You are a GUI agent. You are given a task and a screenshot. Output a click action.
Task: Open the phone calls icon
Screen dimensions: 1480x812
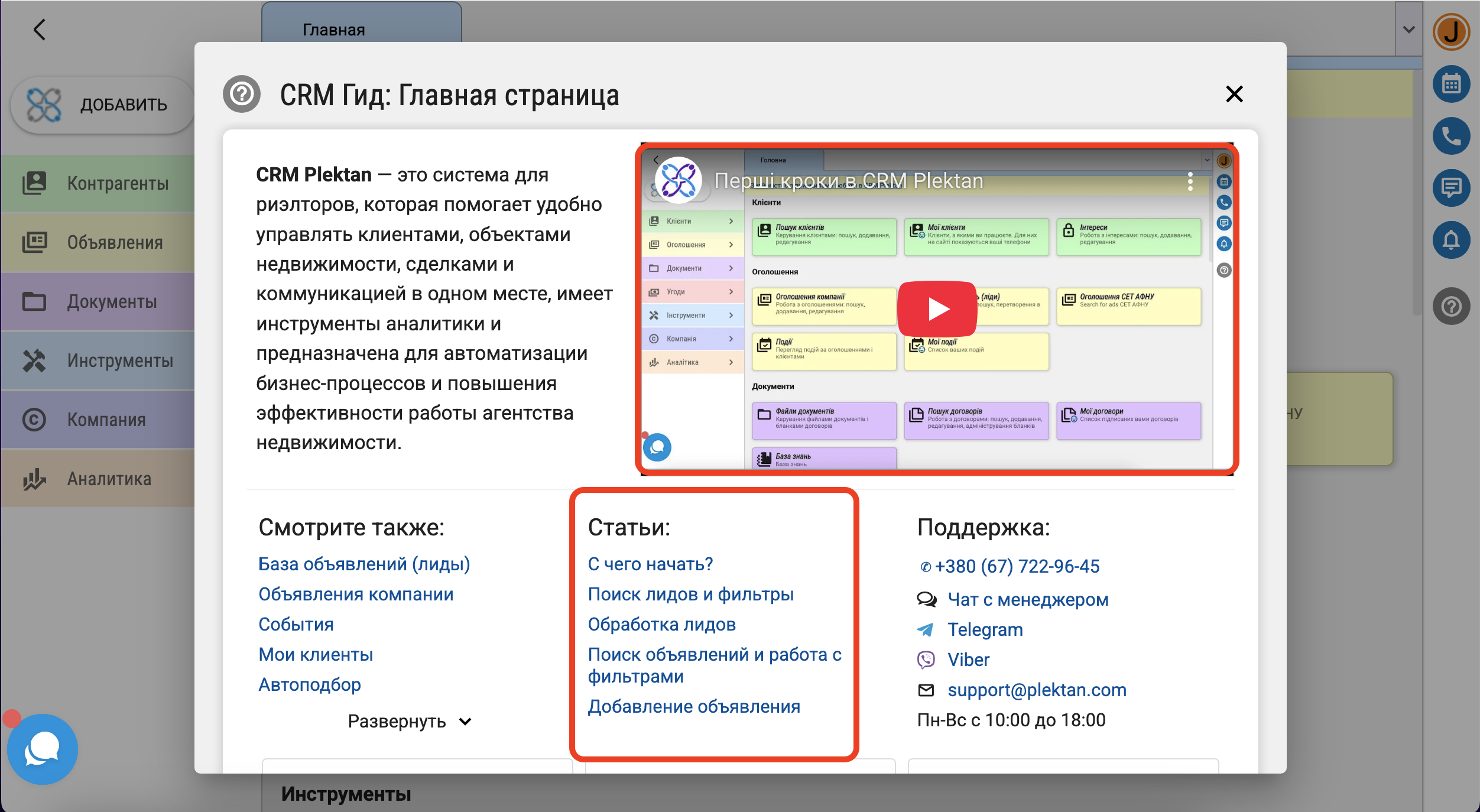coord(1451,136)
